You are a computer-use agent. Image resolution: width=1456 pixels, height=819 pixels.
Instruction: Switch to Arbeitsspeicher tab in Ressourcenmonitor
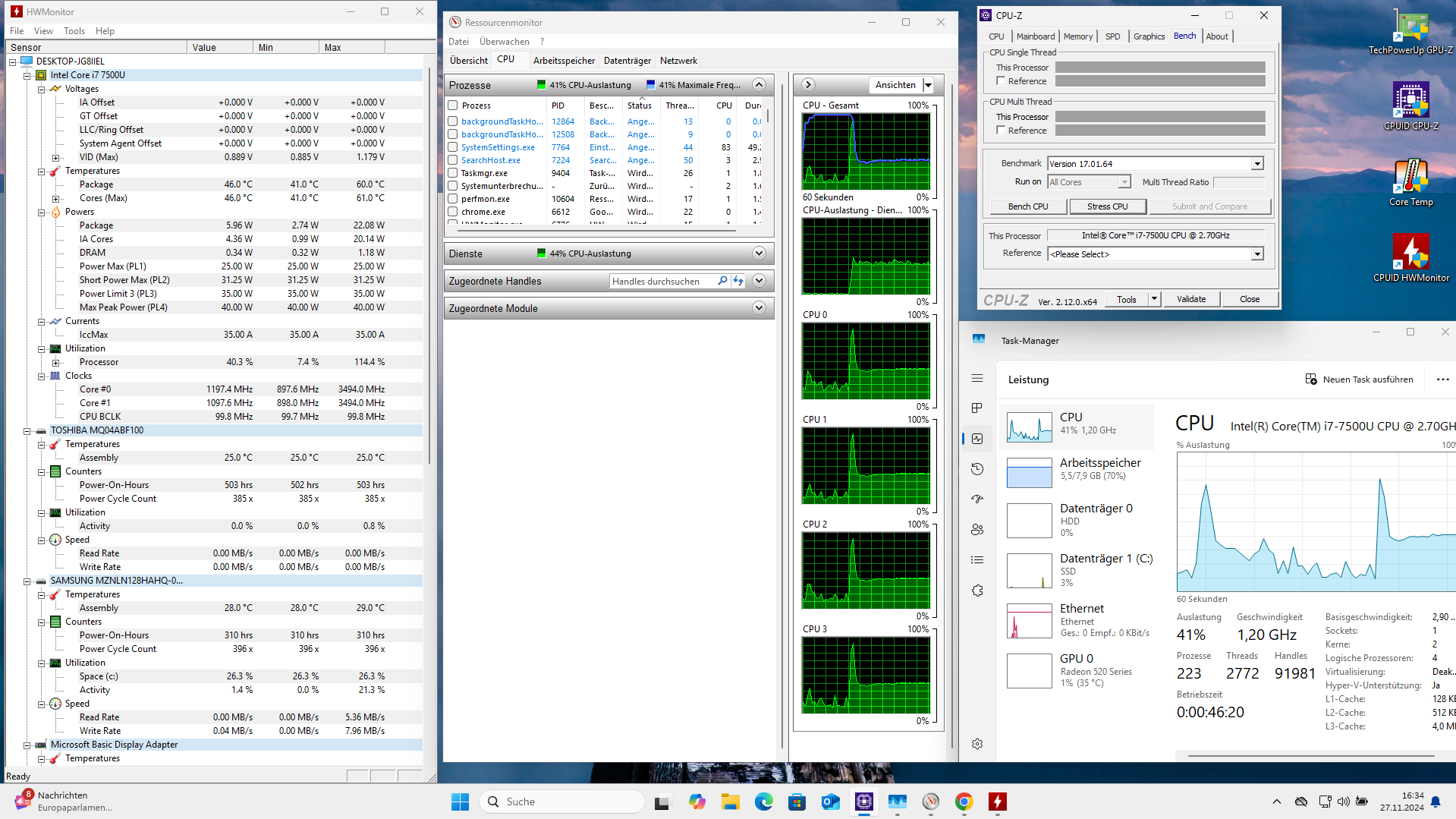click(x=564, y=61)
